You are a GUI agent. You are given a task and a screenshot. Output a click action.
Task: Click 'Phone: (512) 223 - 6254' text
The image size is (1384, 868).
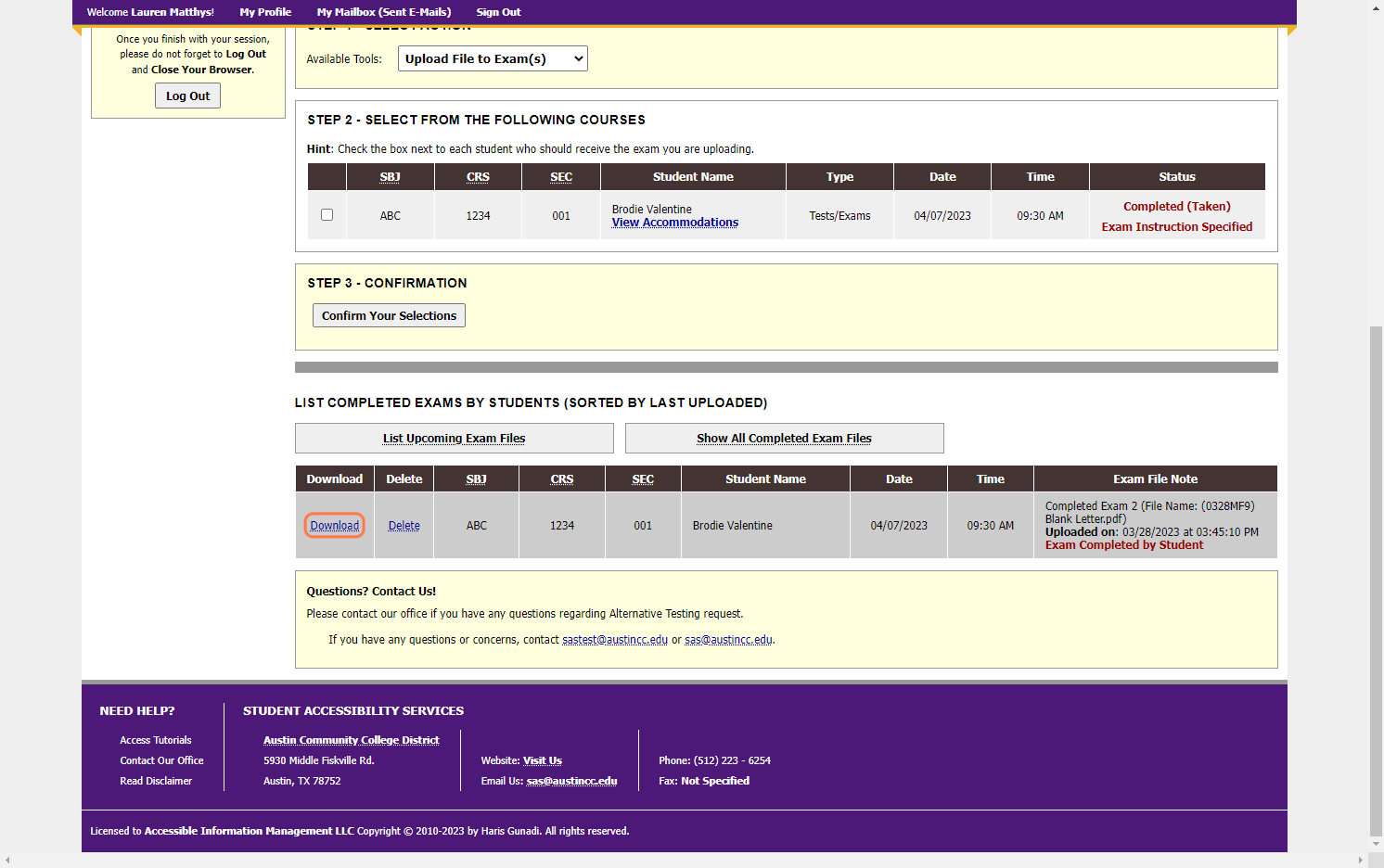tap(715, 760)
